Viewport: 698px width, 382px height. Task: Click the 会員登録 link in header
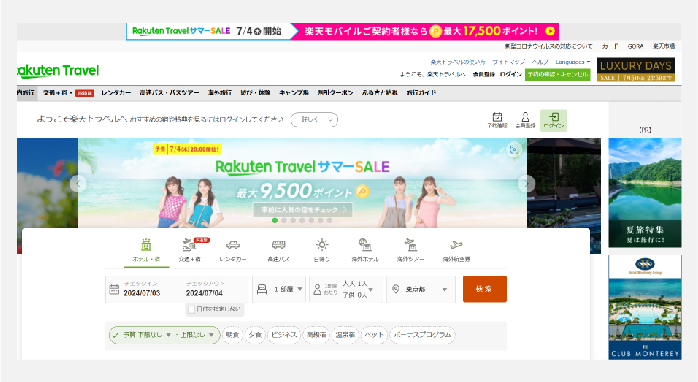pos(483,74)
